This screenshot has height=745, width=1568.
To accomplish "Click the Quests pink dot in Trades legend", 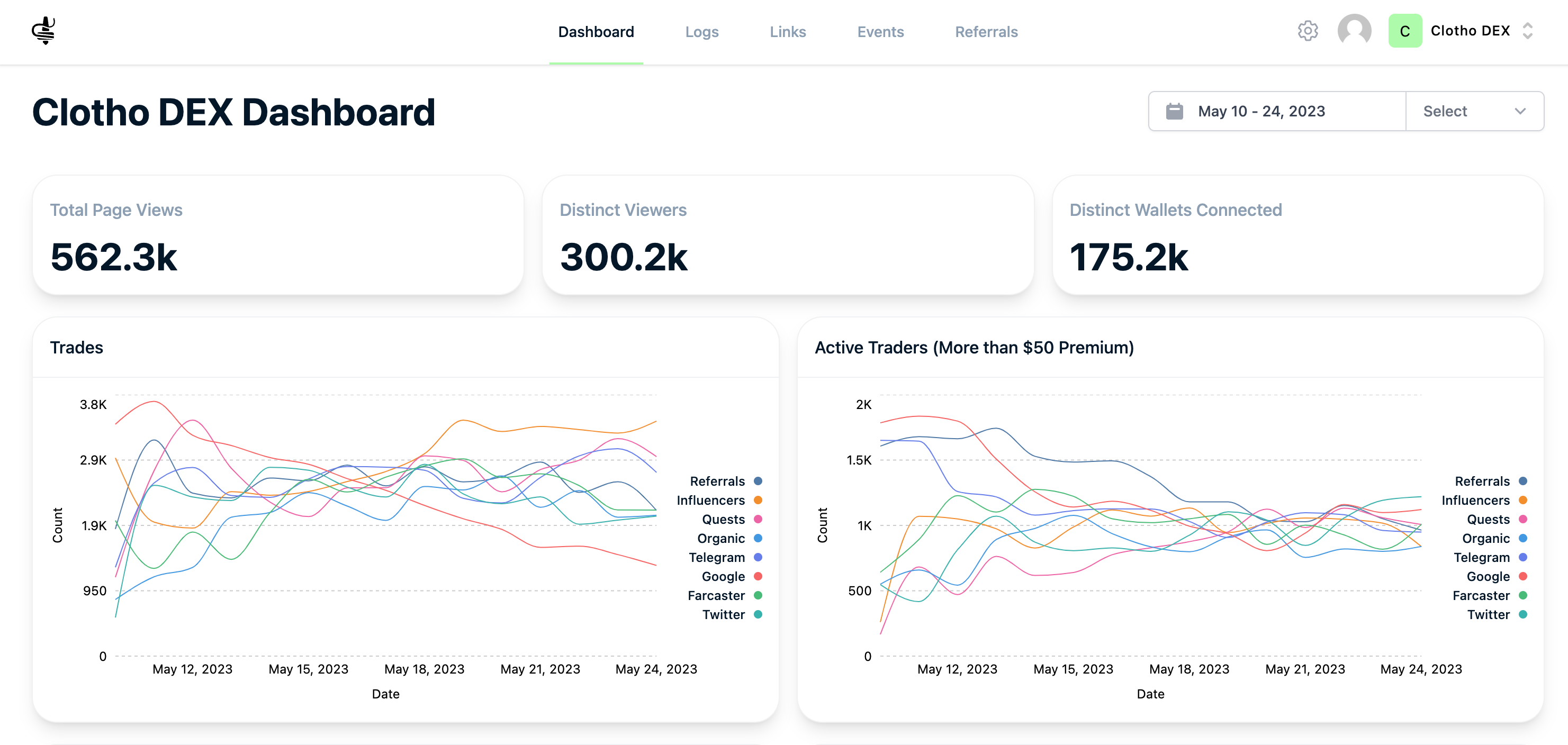I will pyautogui.click(x=758, y=520).
